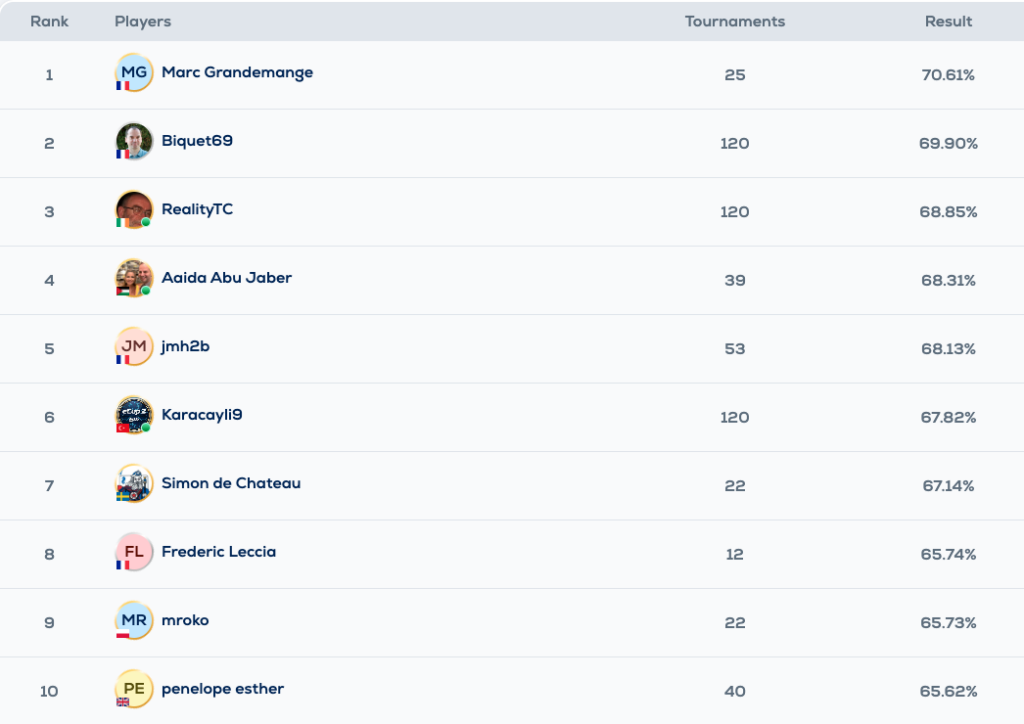
Task: Click the JM avatar for jmh2b
Action: tap(134, 346)
